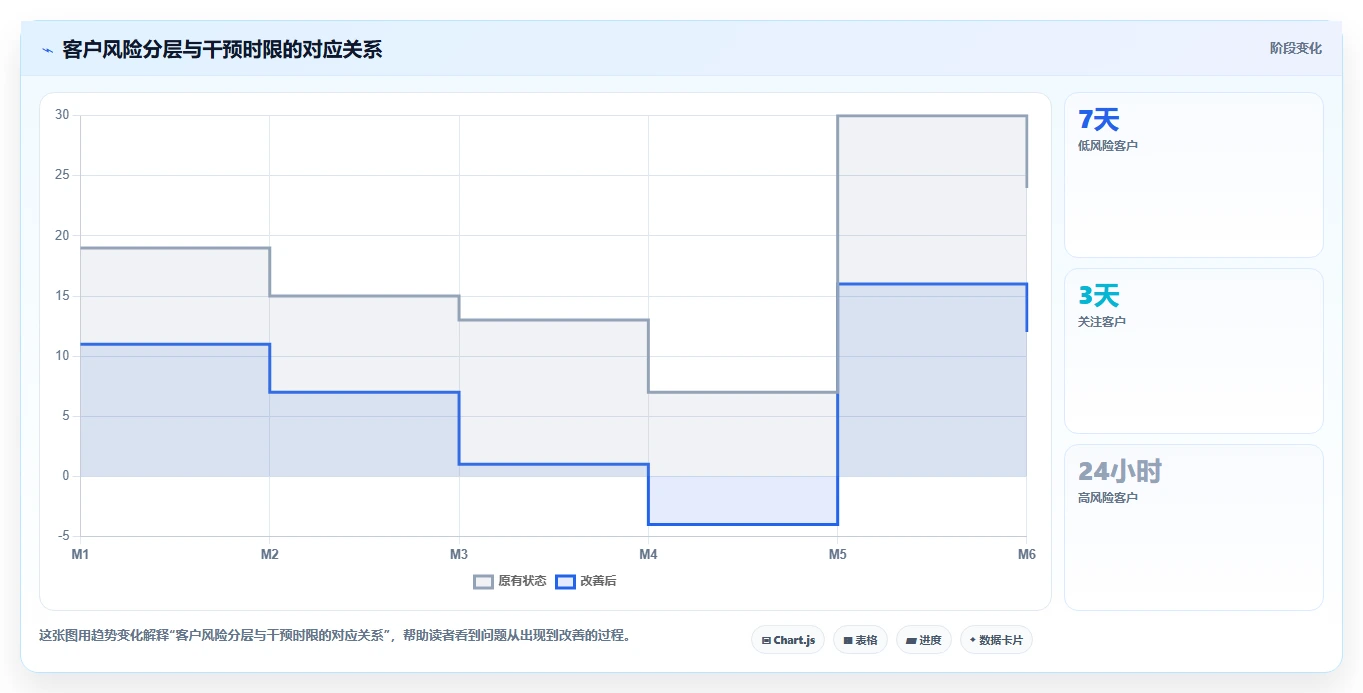The height and width of the screenshot is (693, 1363).
Task: Click the 30 value on y-axis
Action: pos(62,115)
